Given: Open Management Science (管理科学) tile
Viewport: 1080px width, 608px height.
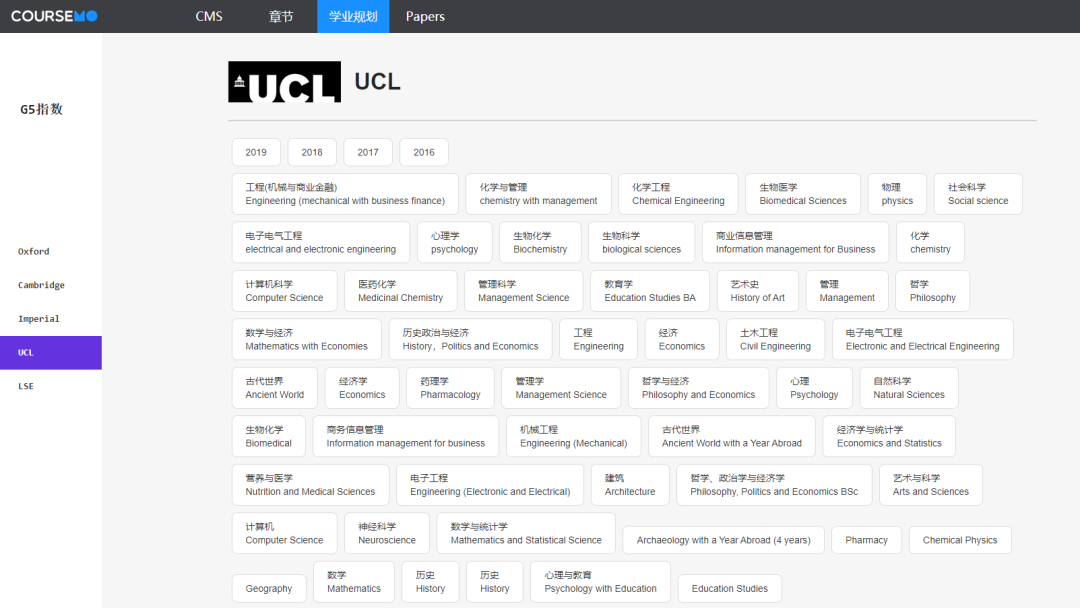Looking at the screenshot, I should point(524,291).
